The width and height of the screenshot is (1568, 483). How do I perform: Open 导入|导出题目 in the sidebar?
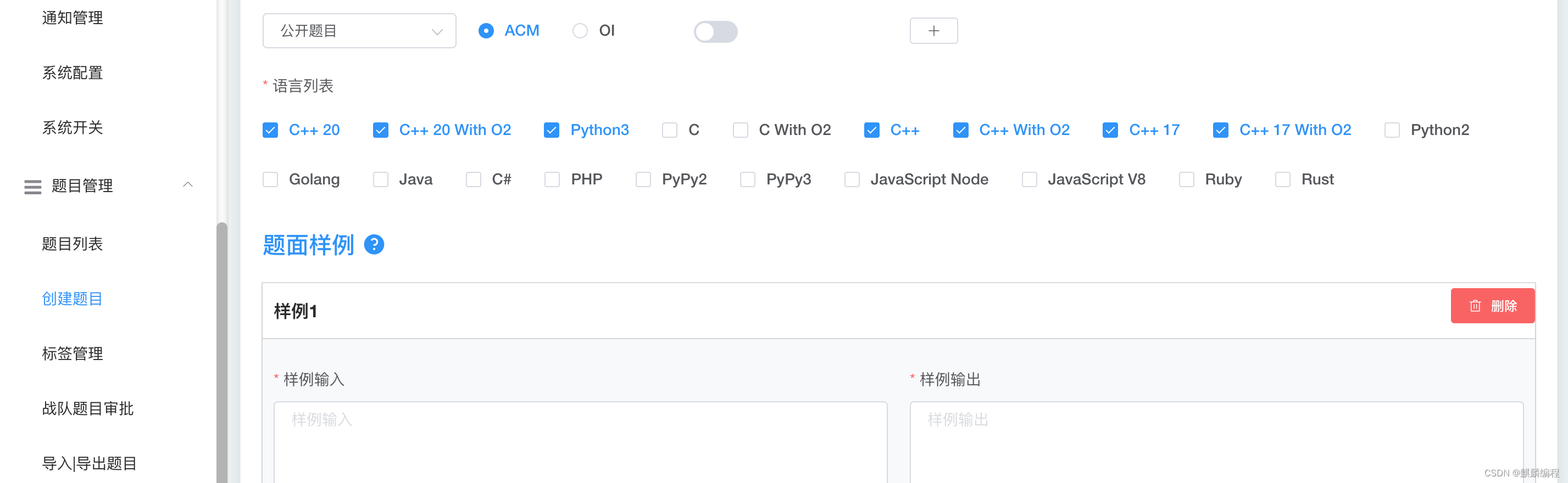point(90,464)
